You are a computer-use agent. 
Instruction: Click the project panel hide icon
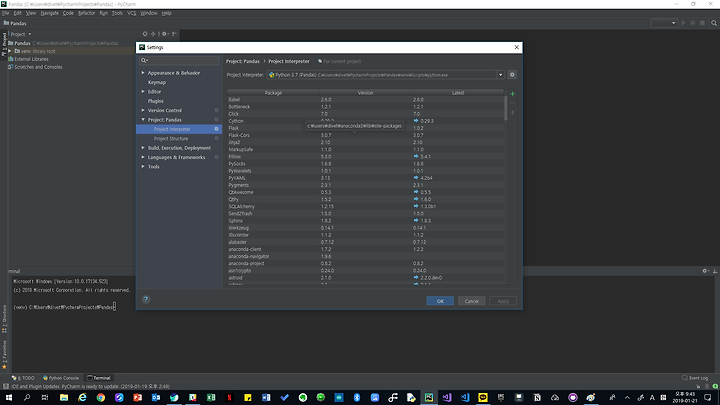174,34
